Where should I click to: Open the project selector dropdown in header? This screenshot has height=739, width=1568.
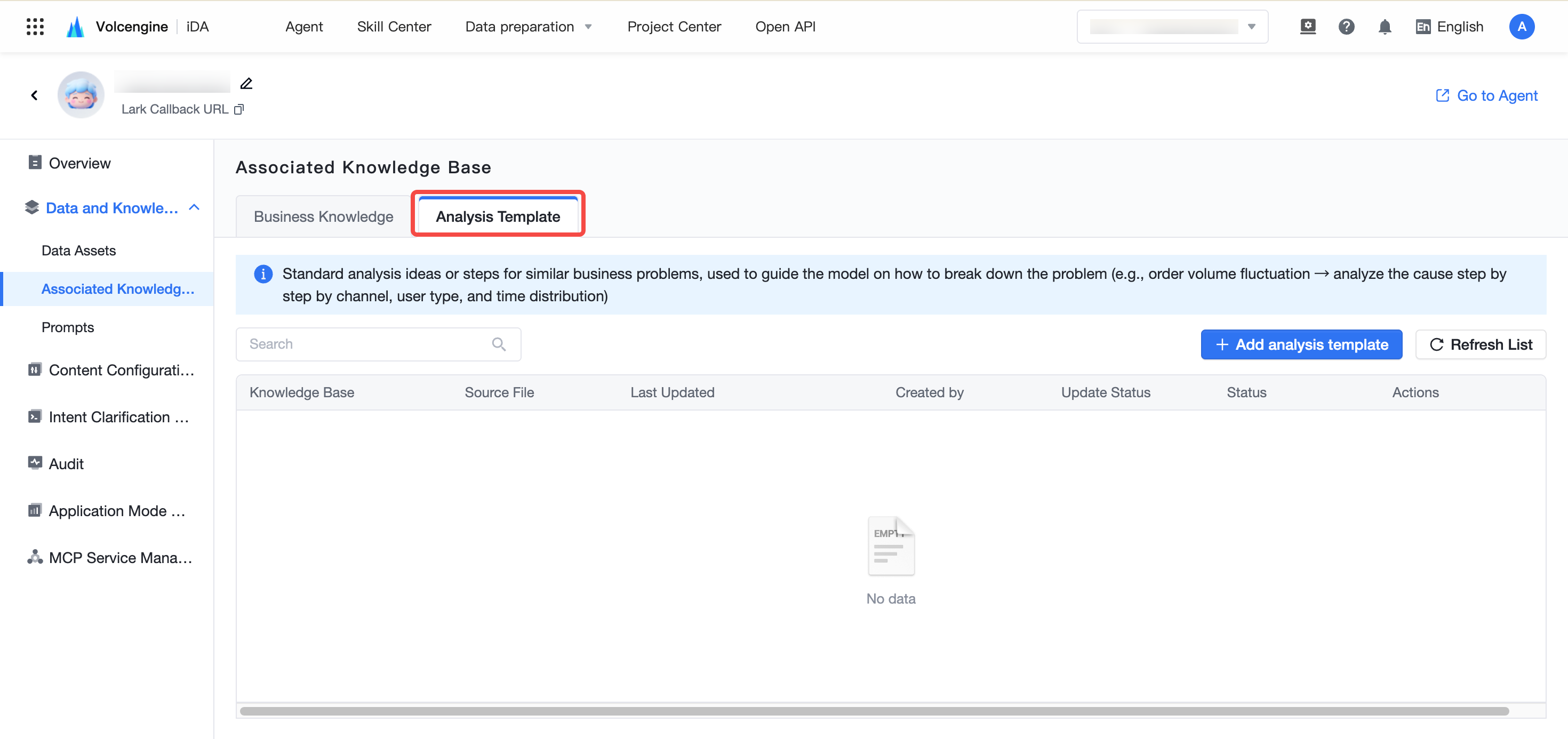(x=1172, y=27)
